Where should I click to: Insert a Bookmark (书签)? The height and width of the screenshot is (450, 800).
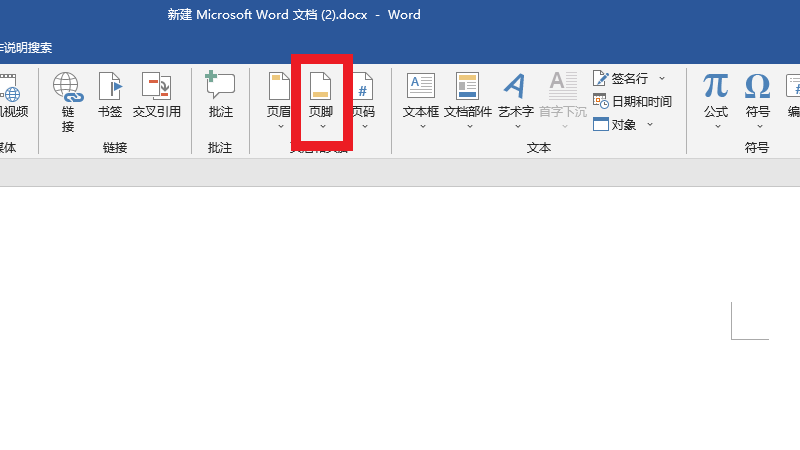pyautogui.click(x=110, y=97)
